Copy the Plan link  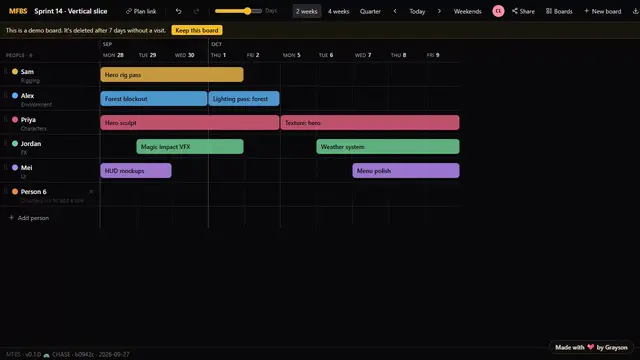141,11
